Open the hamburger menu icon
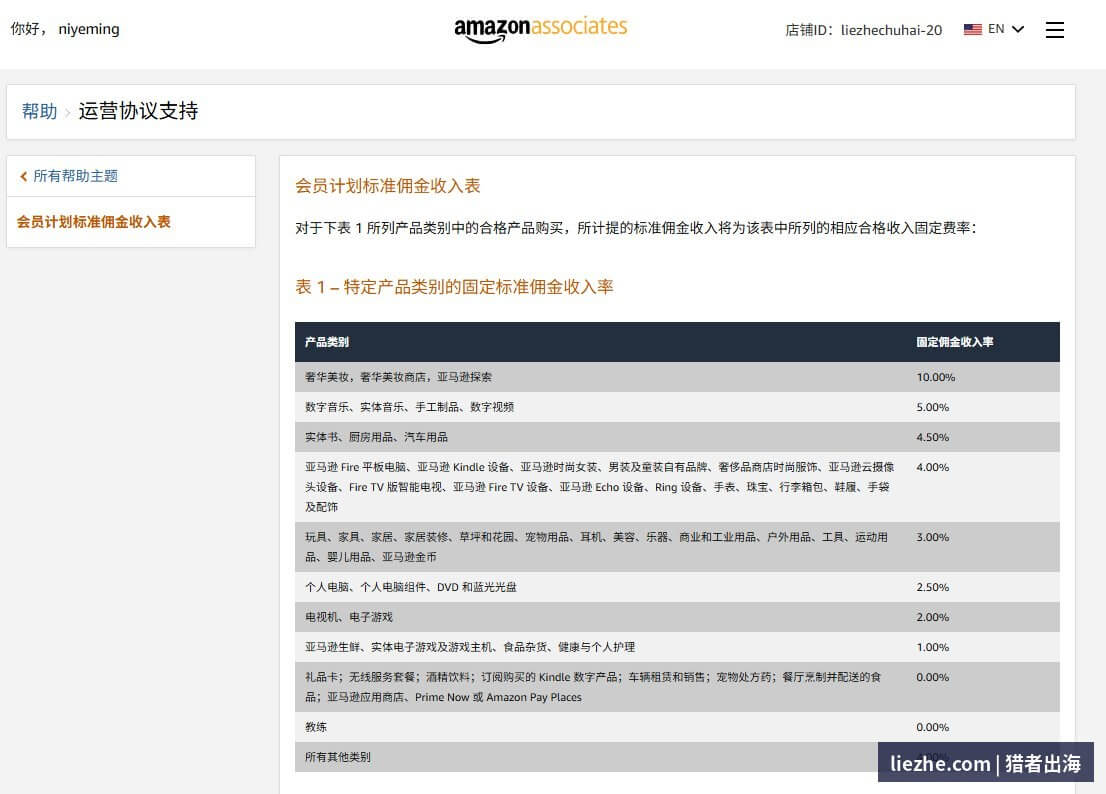 1055,30
